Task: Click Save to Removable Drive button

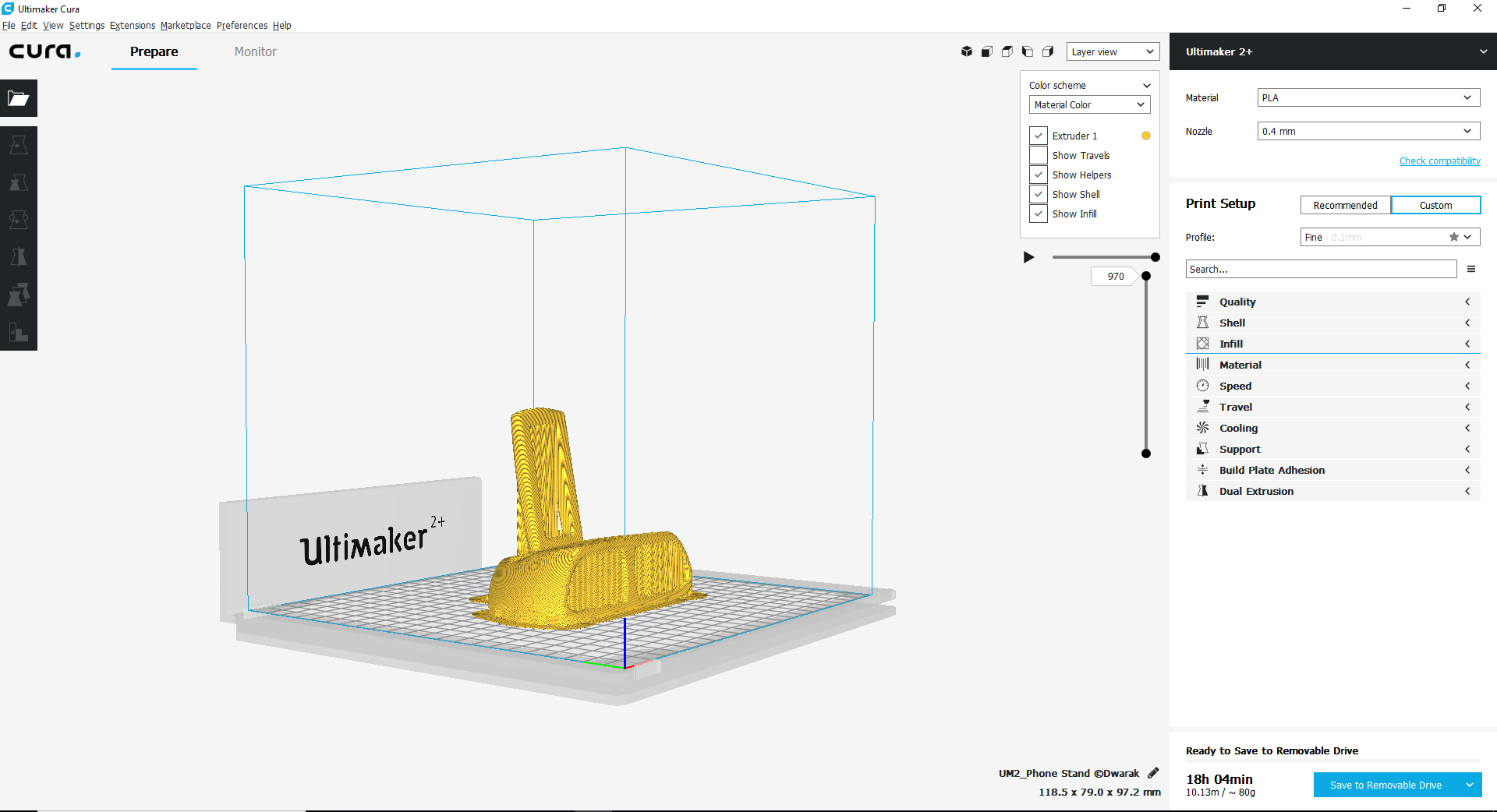Action: [x=1386, y=785]
